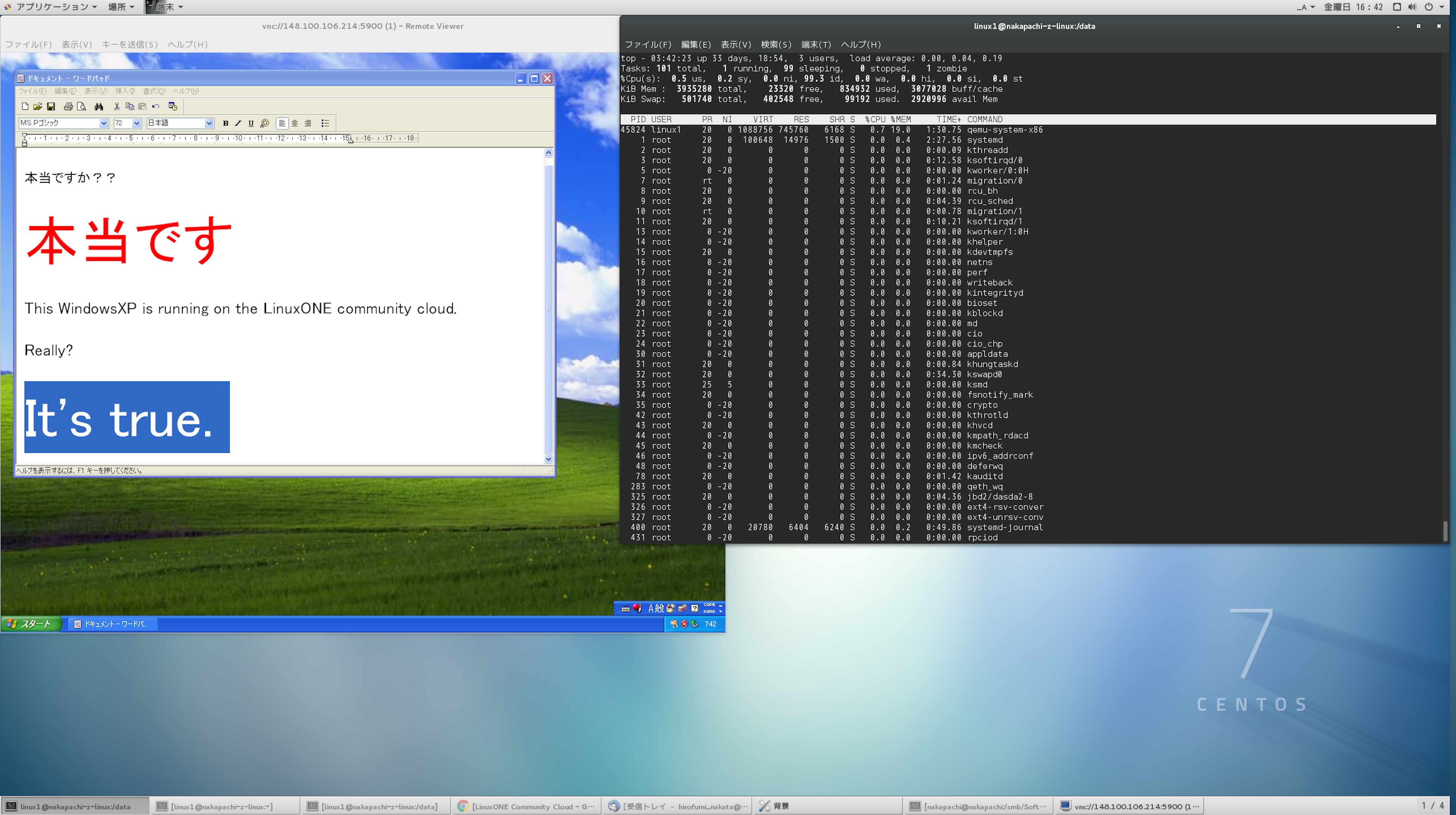The image size is (1456, 815).
Task: Open terminal 検索(S) menu
Action: [776, 45]
